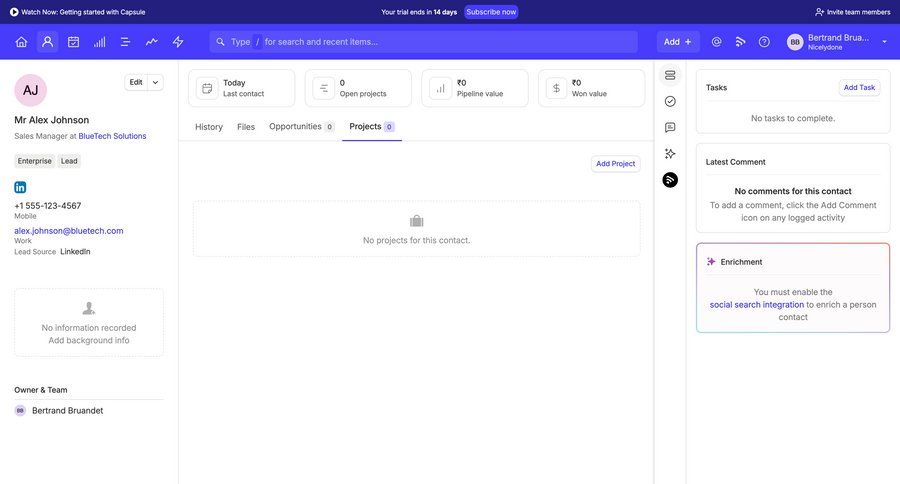The width and height of the screenshot is (900, 484).
Task: Go to the Home dashboard icon
Action: coord(21,42)
